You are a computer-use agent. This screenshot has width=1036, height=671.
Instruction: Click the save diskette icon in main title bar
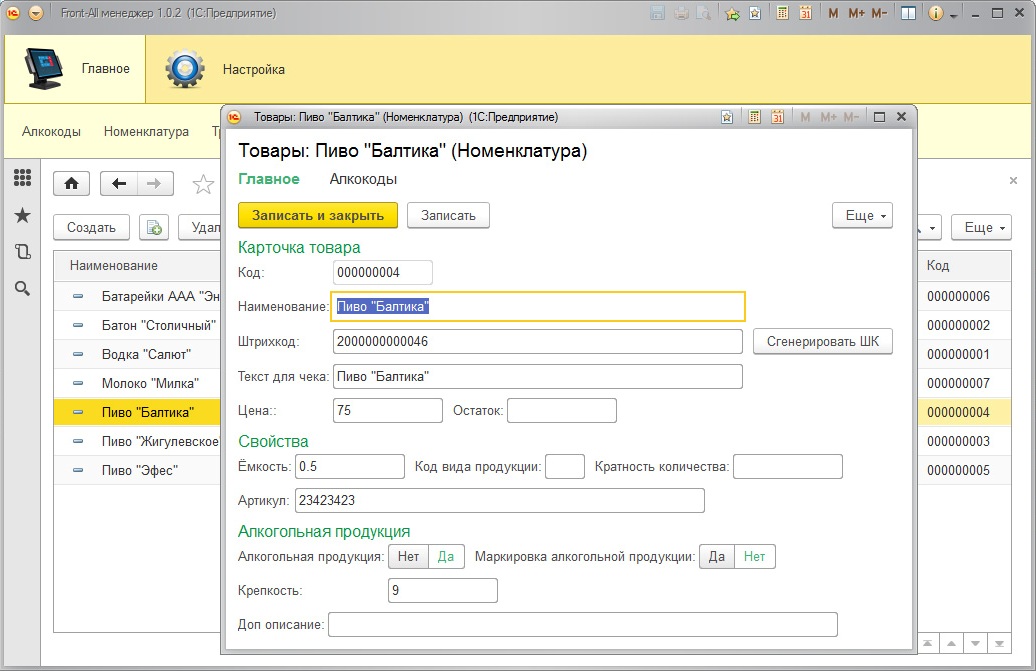[657, 13]
